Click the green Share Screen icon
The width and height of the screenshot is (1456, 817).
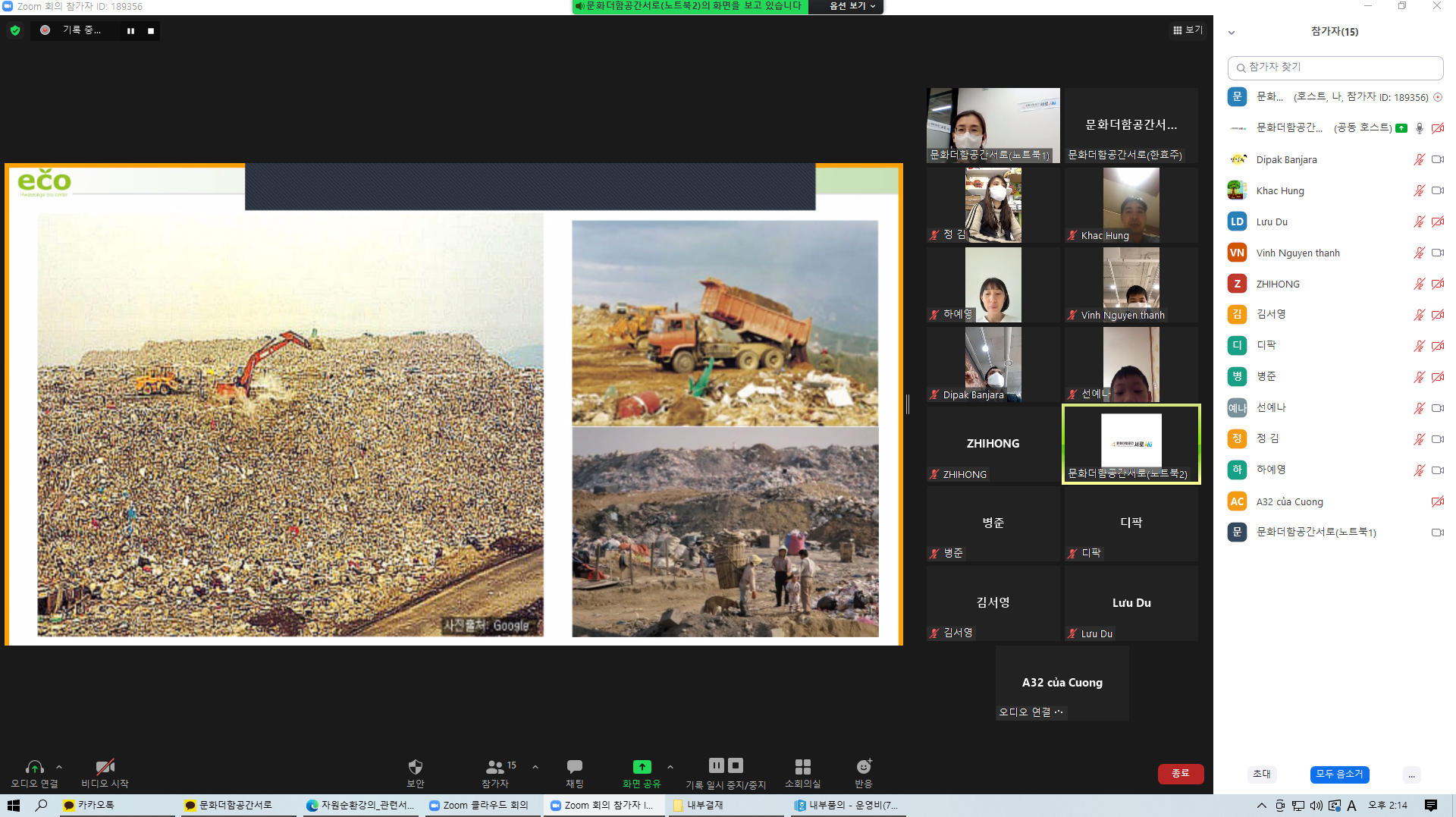point(642,767)
